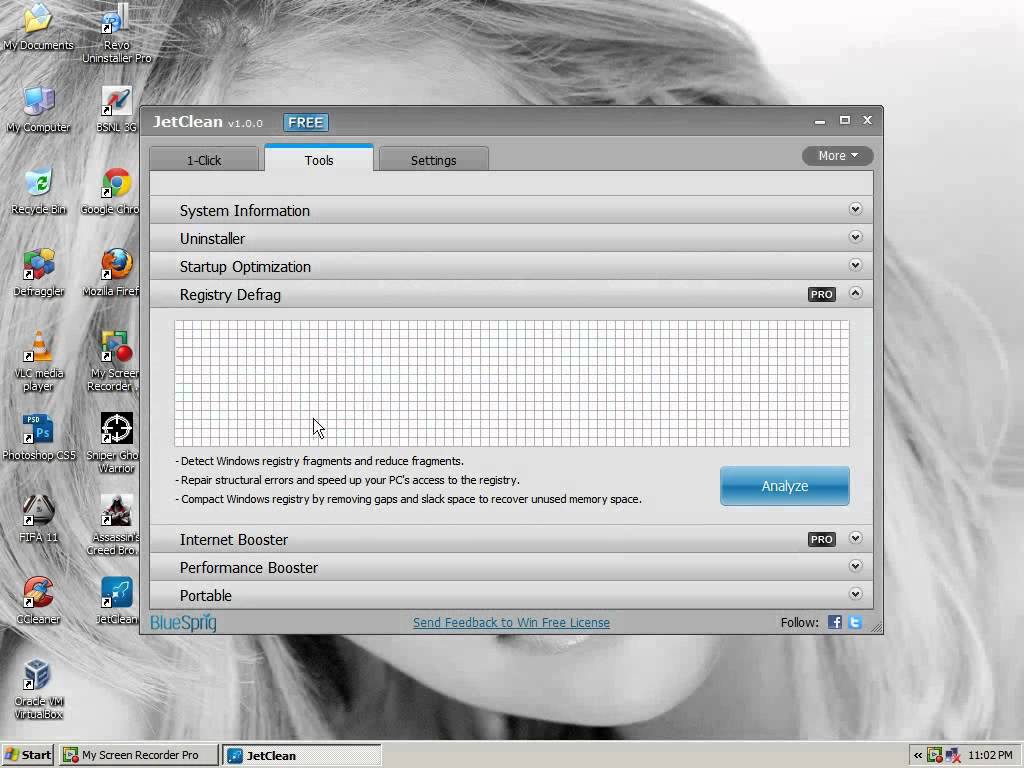Launch Assassin's Creed desktop shortcut

point(115,526)
